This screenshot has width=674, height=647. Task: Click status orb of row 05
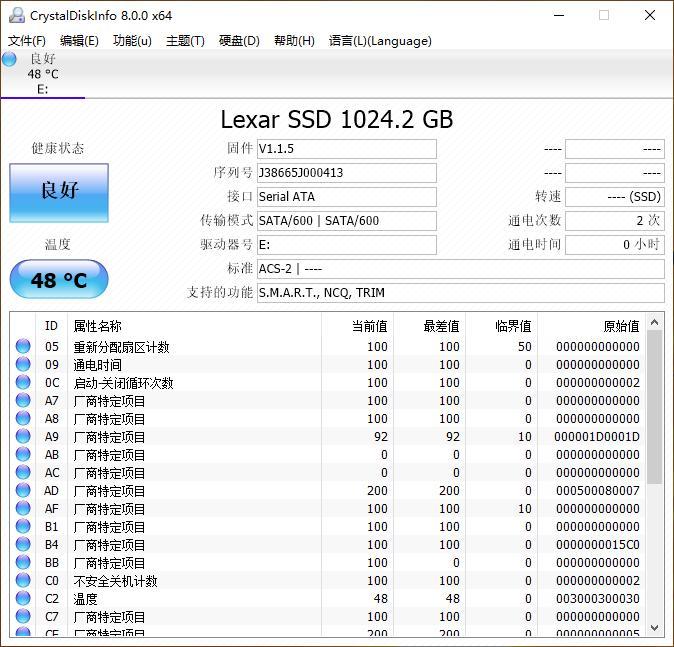(23, 346)
